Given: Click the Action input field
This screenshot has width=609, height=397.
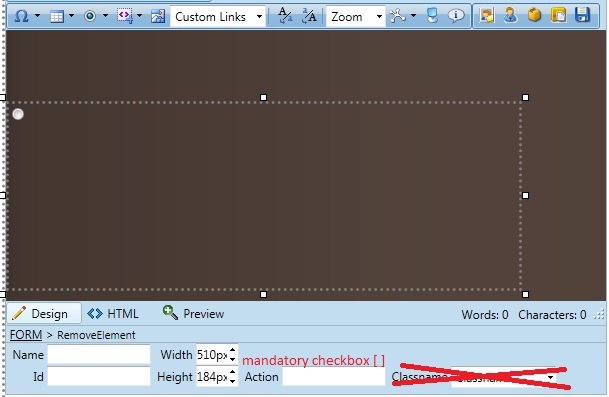Looking at the screenshot, I should coord(334,376).
